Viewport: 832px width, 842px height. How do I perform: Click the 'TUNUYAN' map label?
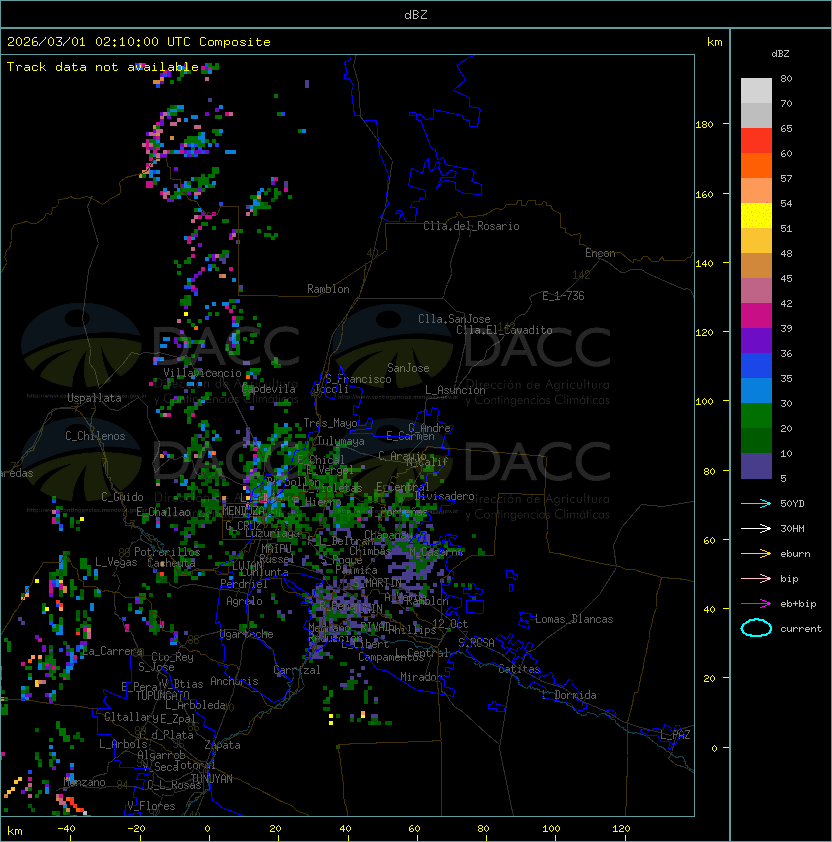[x=212, y=779]
